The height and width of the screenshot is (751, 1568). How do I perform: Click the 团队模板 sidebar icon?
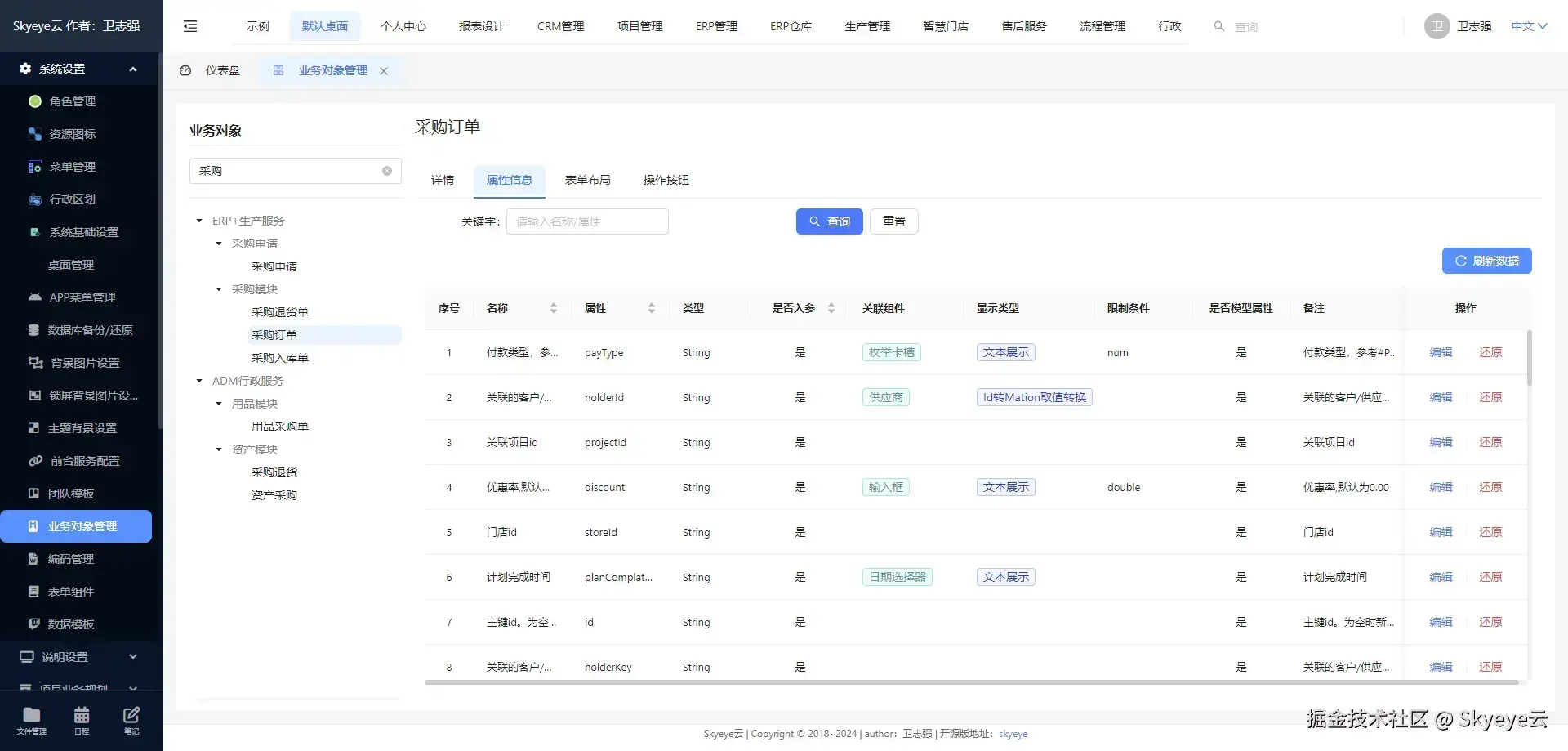coord(33,494)
